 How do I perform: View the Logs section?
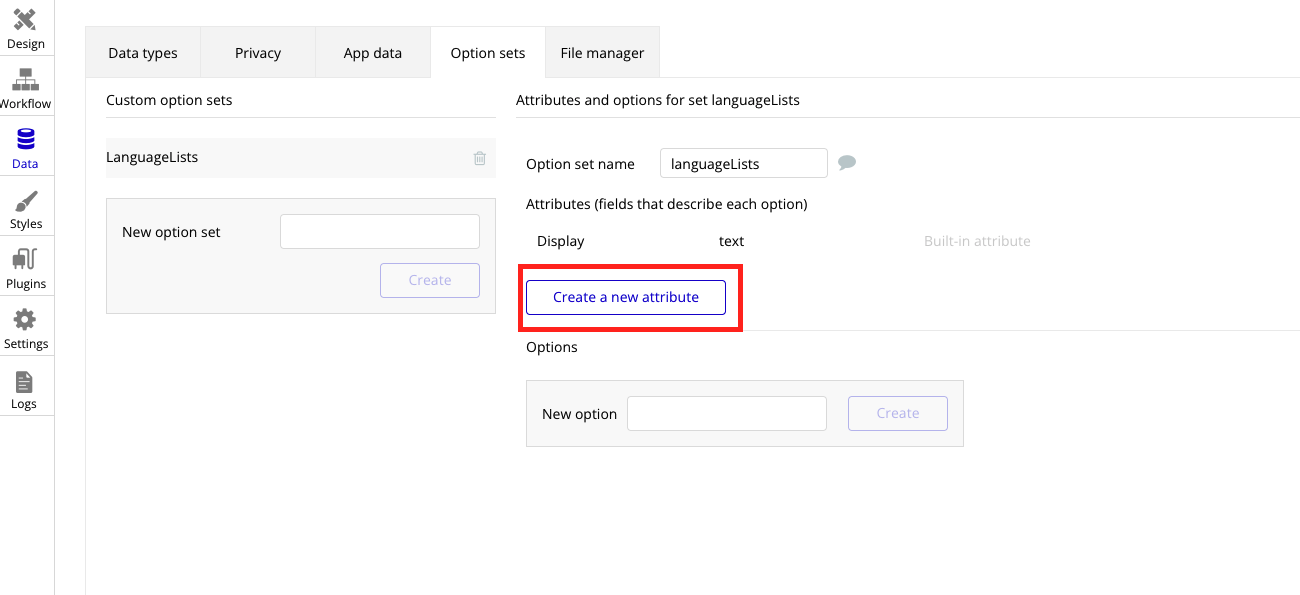(24, 389)
